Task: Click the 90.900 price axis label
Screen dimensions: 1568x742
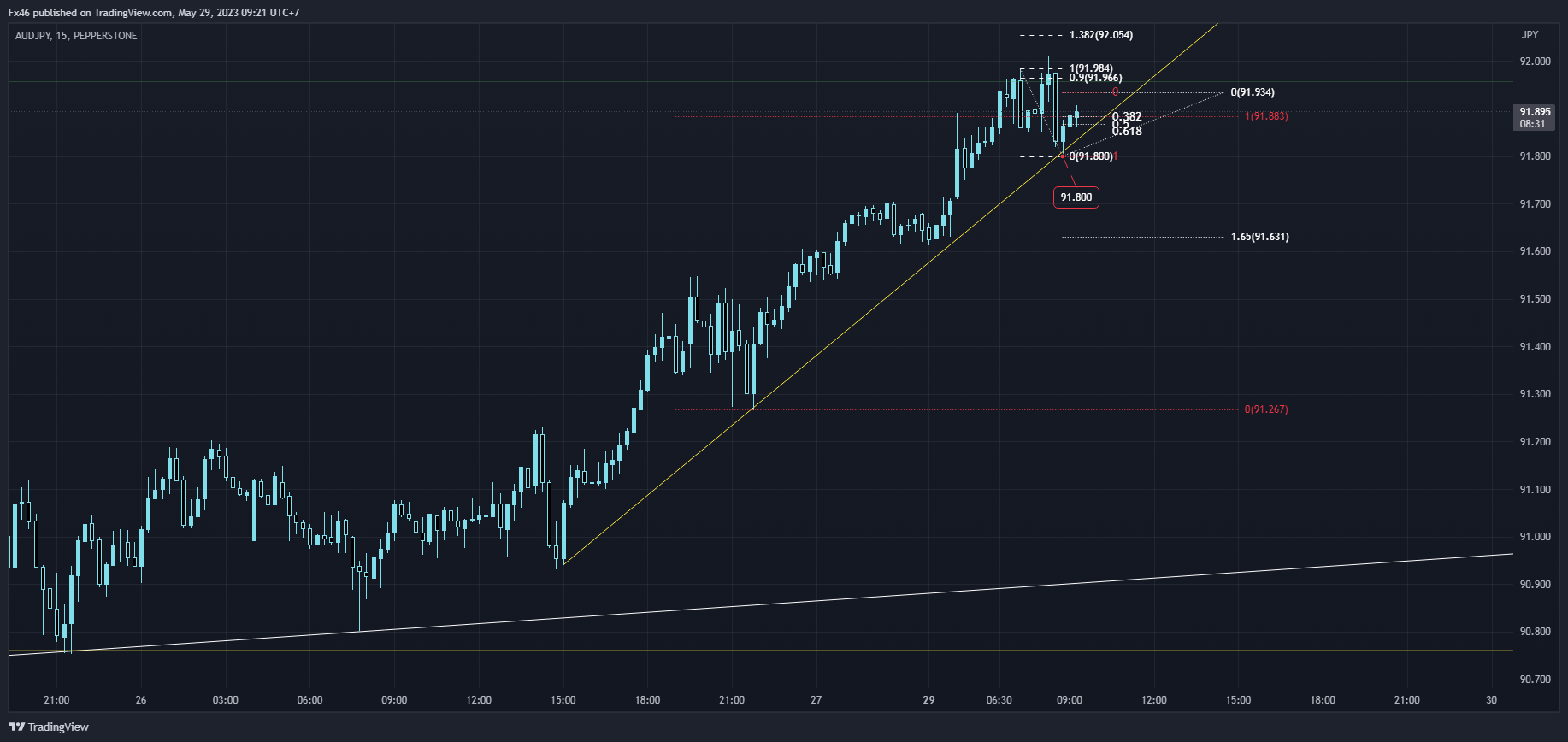Action: (1535, 585)
